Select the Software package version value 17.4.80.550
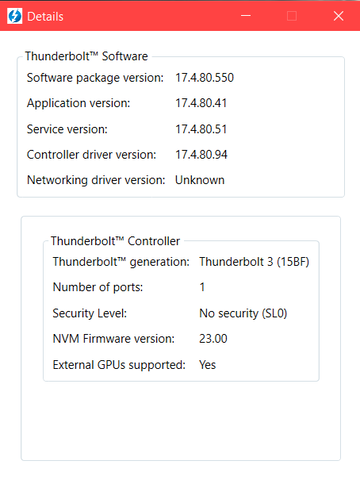 pos(205,78)
